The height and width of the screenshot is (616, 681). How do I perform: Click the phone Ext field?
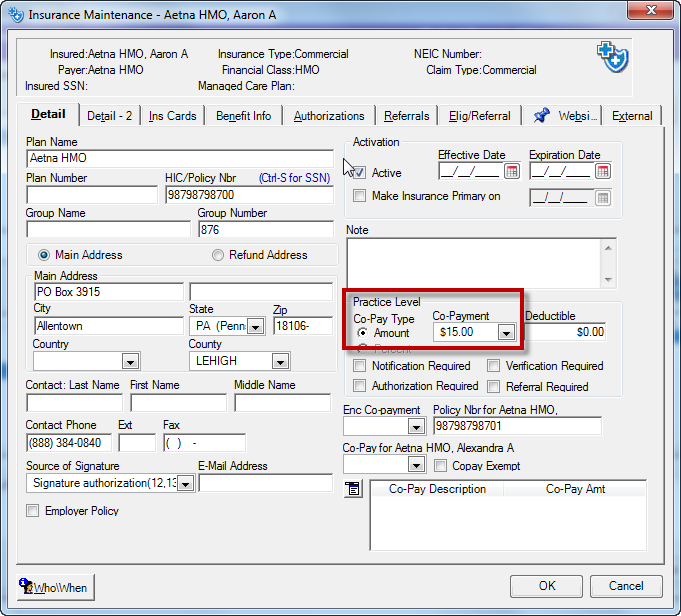(137, 443)
